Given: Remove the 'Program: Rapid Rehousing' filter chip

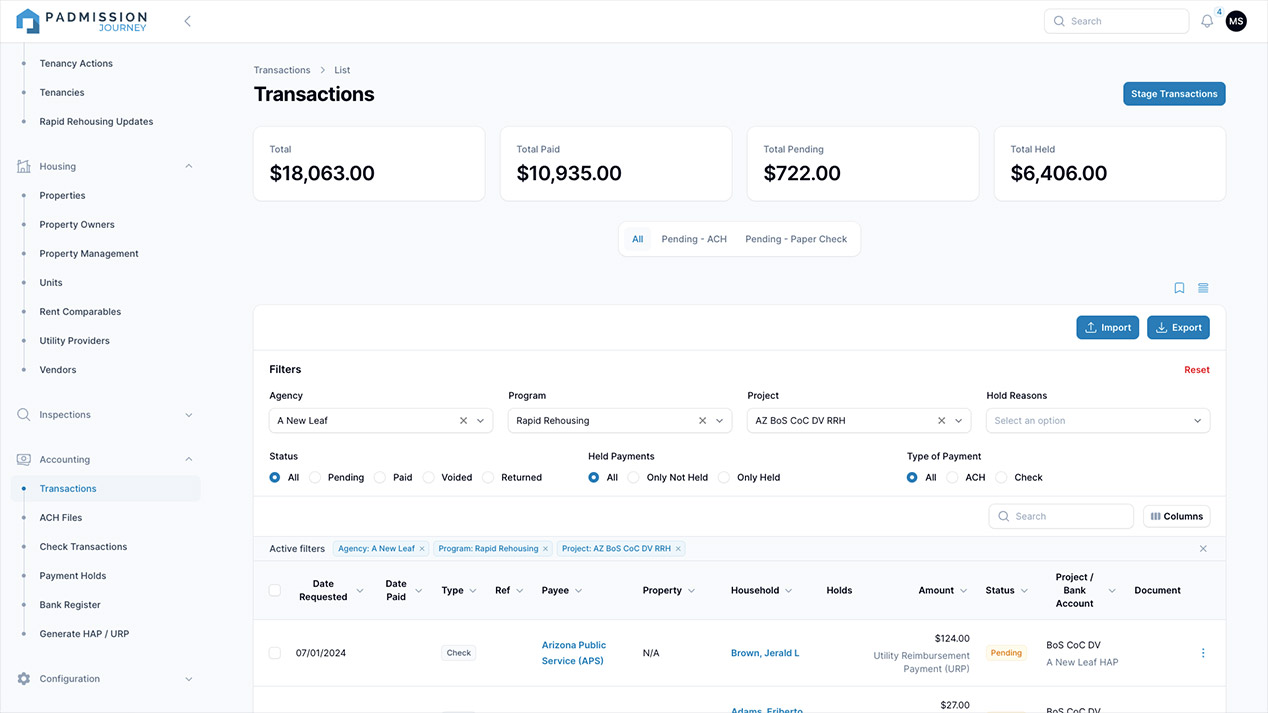Looking at the screenshot, I should (x=545, y=549).
